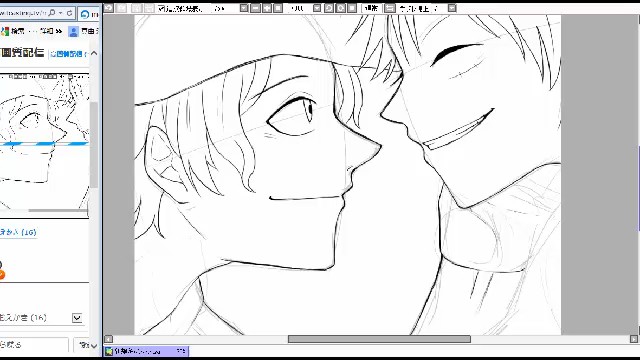Reset the canvas rotation
This screenshot has width=640, height=360.
(x=351, y=8)
